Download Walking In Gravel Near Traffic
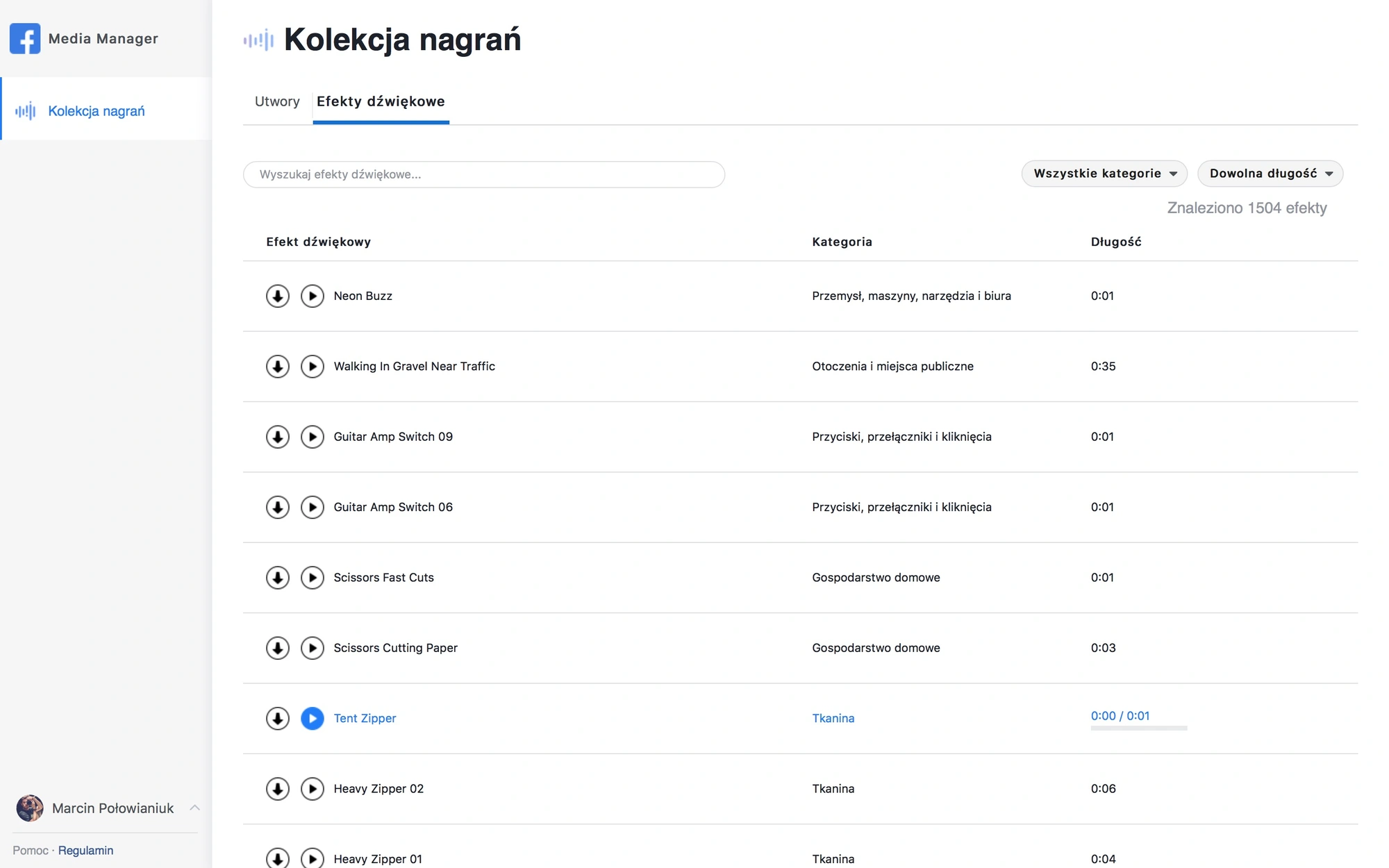Viewport: 1389px width, 868px height. pyautogui.click(x=278, y=366)
